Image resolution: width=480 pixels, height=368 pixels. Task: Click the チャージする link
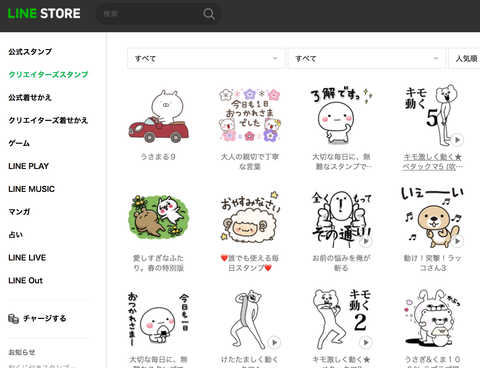(44, 319)
